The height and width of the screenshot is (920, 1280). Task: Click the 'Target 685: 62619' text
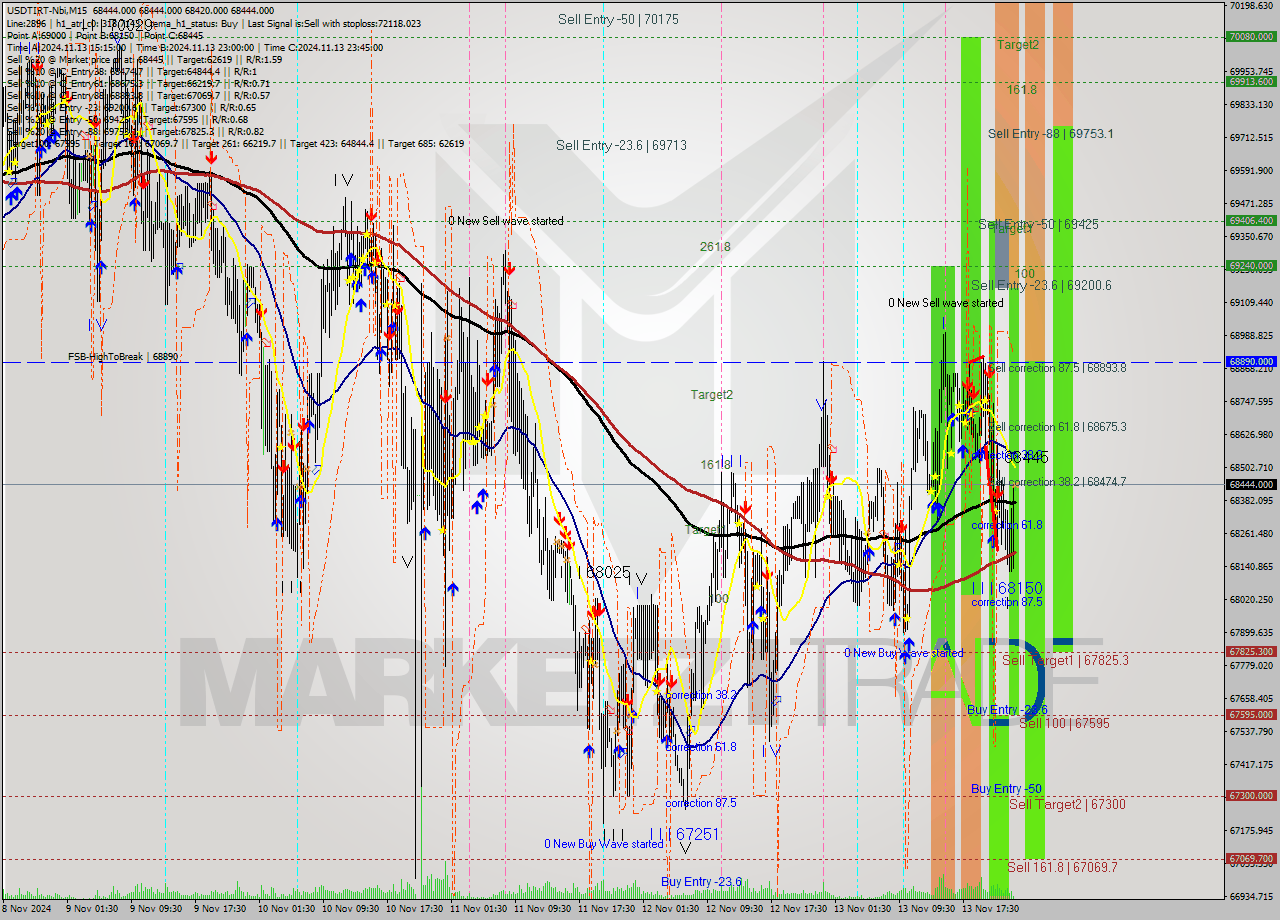click(x=426, y=143)
